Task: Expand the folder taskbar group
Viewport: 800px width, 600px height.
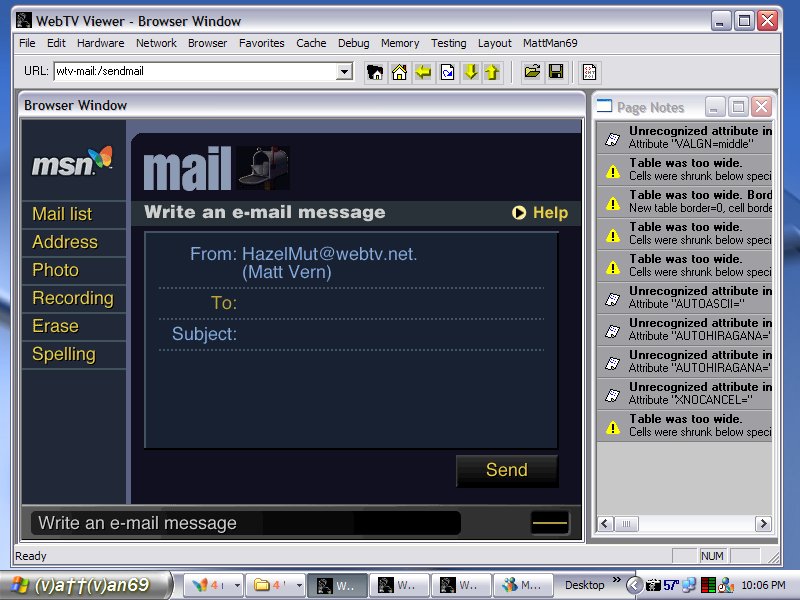Action: (299, 586)
